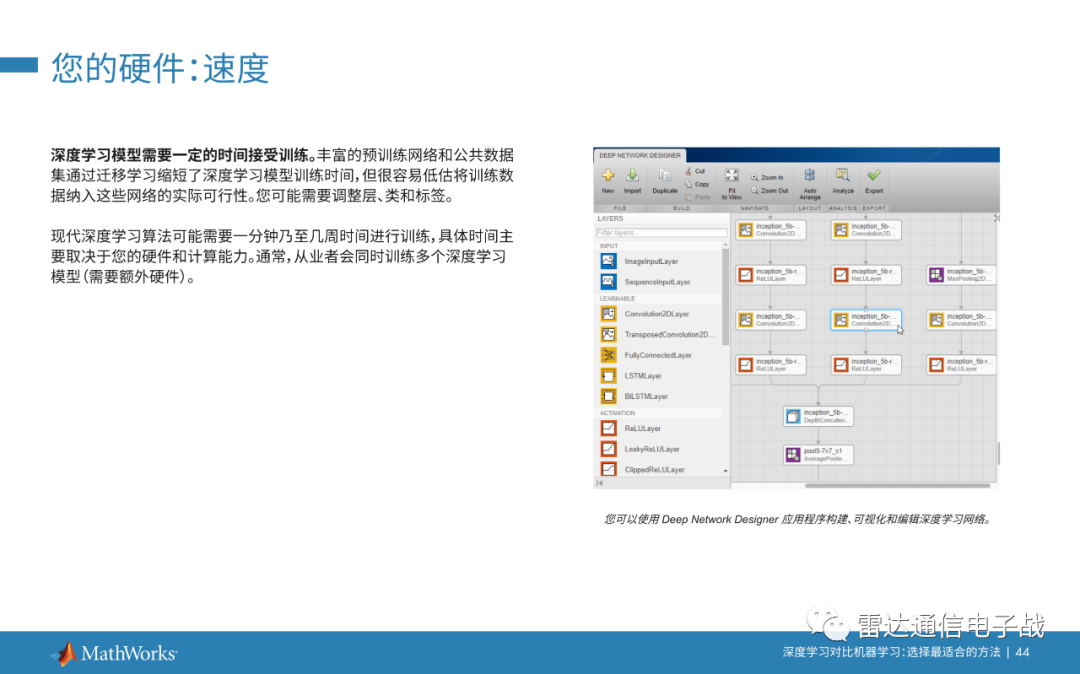Open the Analyze network tool
Screen dimensions: 1080x674
click(x=842, y=181)
